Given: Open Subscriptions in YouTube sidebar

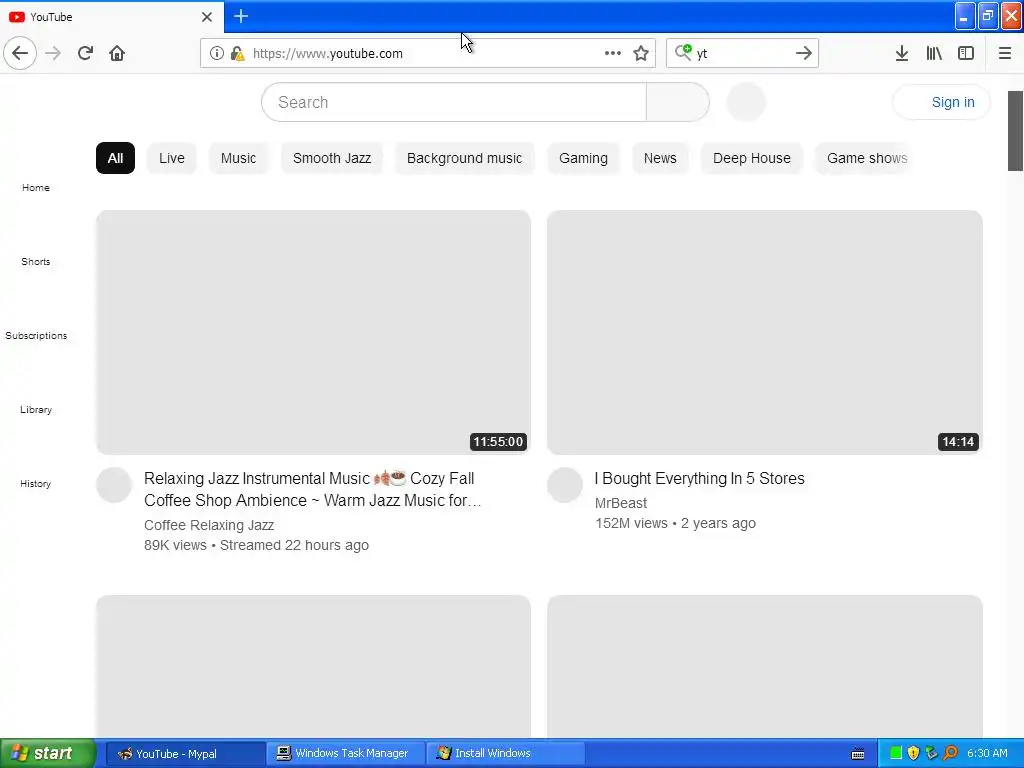Looking at the screenshot, I should tap(36, 335).
